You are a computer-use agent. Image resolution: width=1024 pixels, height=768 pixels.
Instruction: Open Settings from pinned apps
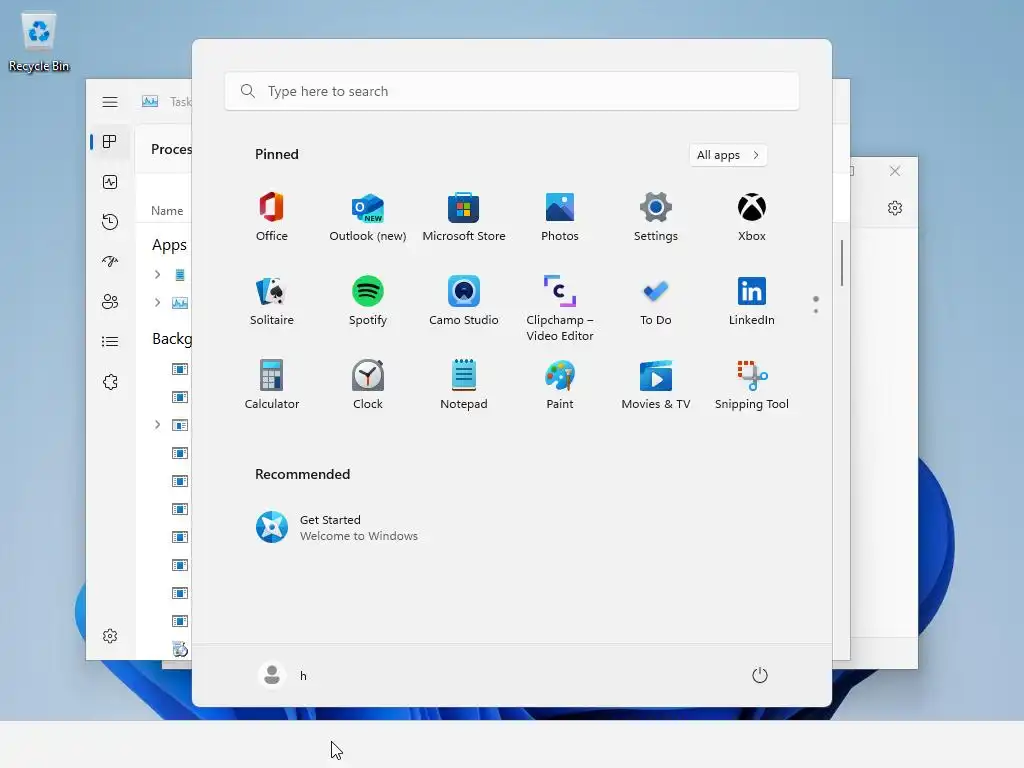tap(656, 217)
